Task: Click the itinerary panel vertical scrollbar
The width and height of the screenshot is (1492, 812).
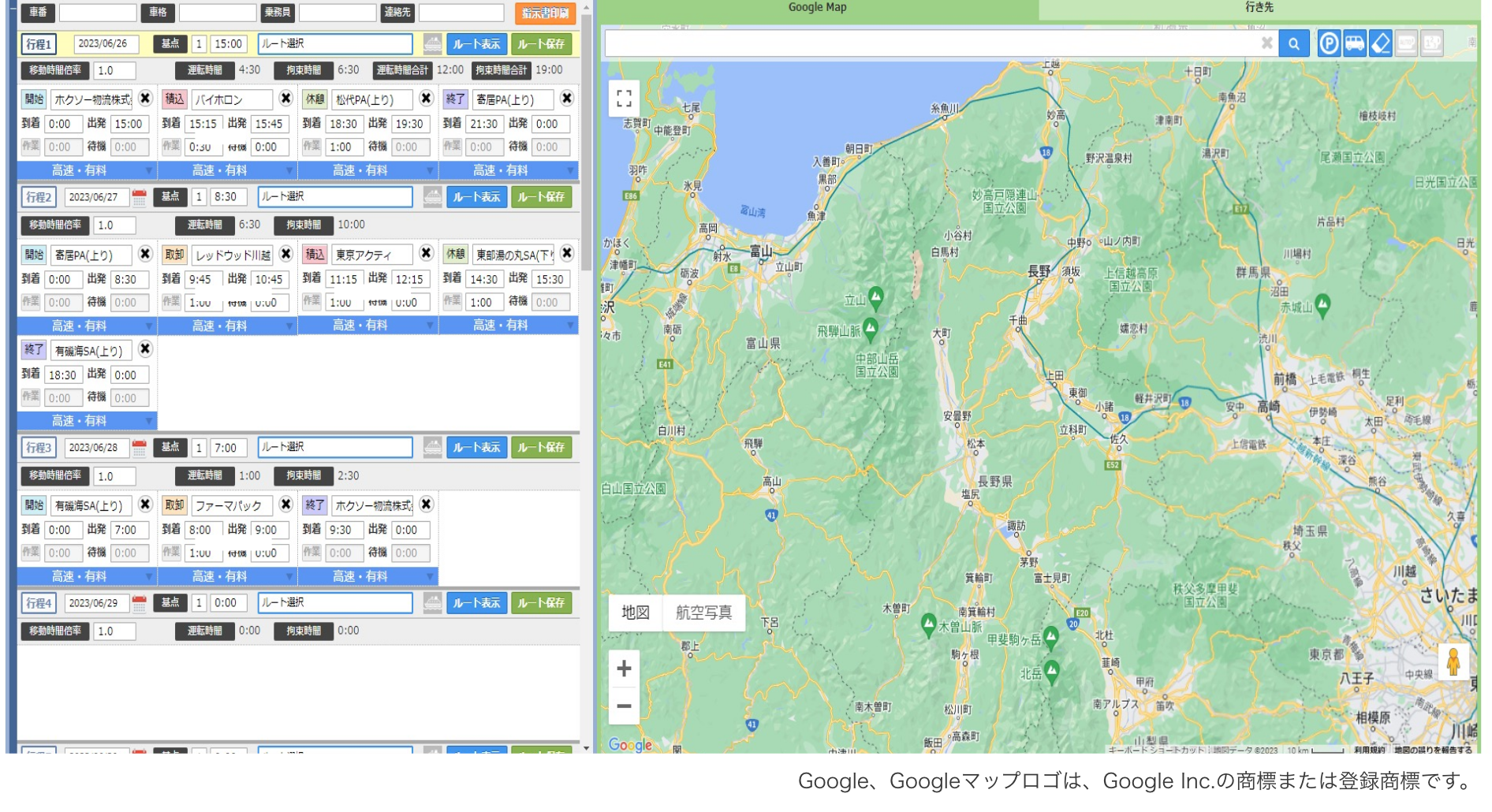Action: pyautogui.click(x=586, y=142)
